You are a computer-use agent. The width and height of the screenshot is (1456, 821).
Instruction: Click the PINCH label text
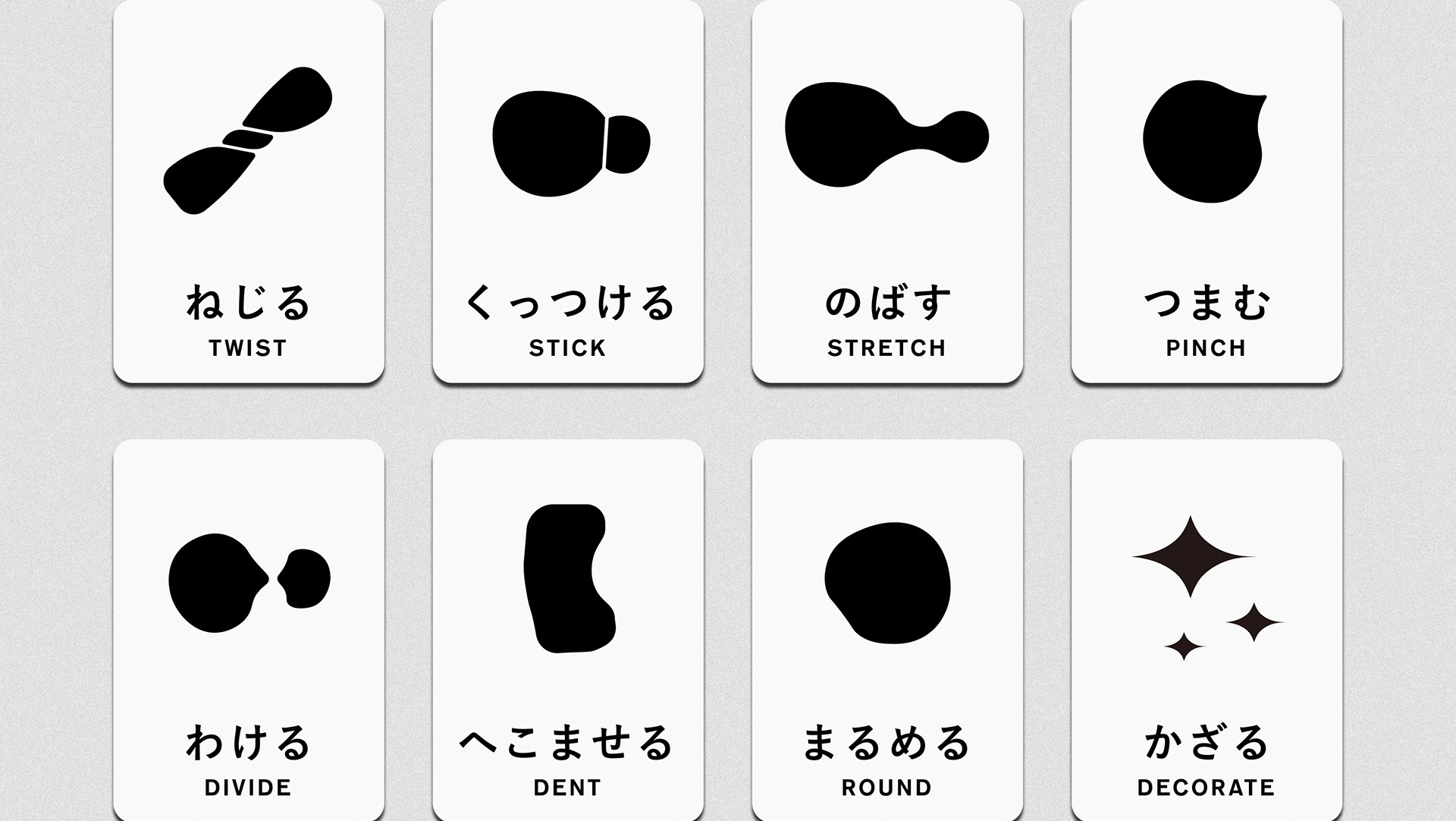pos(1207,348)
